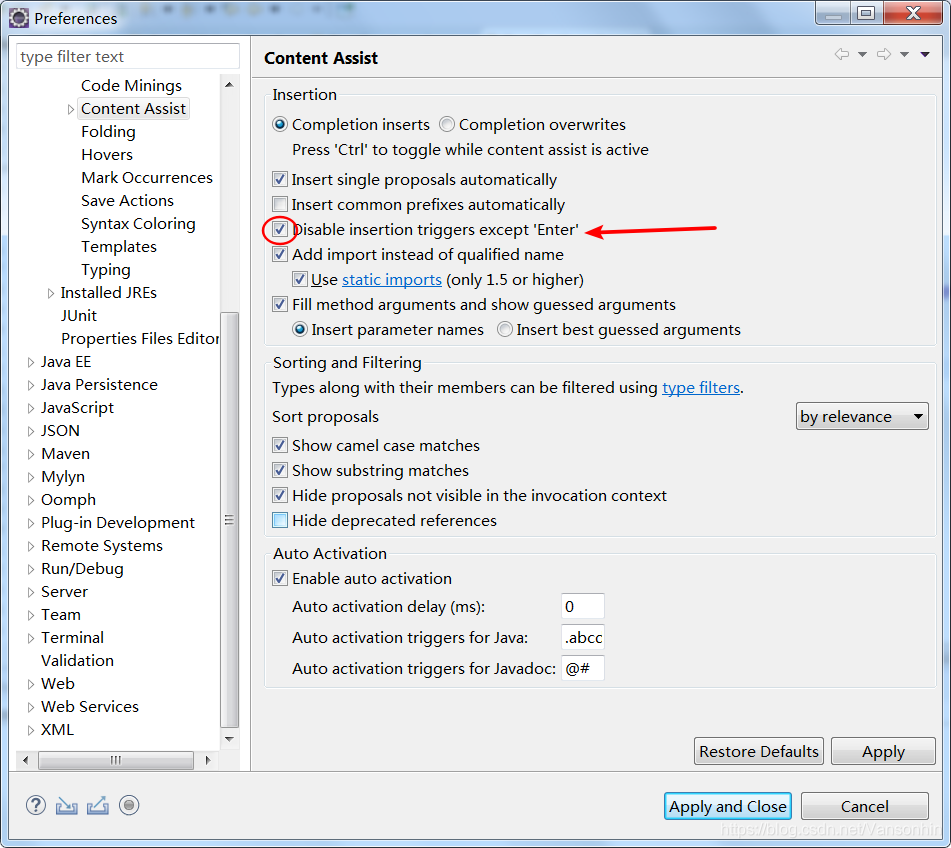Viewport: 951px width, 848px height.
Task: Expand the Run/Debug tree node arrow
Action: click(30, 569)
